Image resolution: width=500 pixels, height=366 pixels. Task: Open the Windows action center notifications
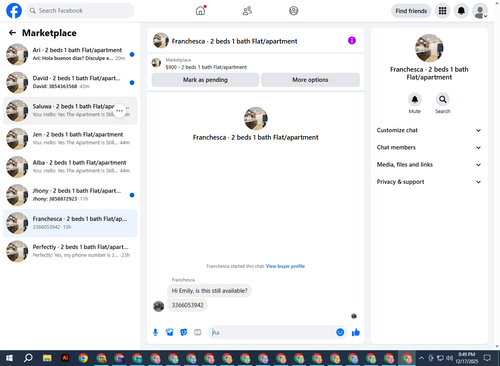(x=487, y=358)
